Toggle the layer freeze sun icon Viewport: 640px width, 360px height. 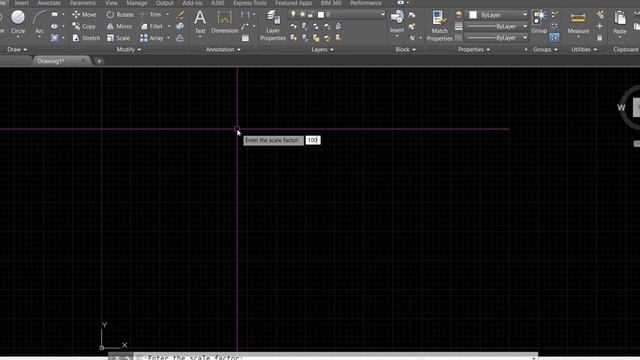click(x=302, y=15)
